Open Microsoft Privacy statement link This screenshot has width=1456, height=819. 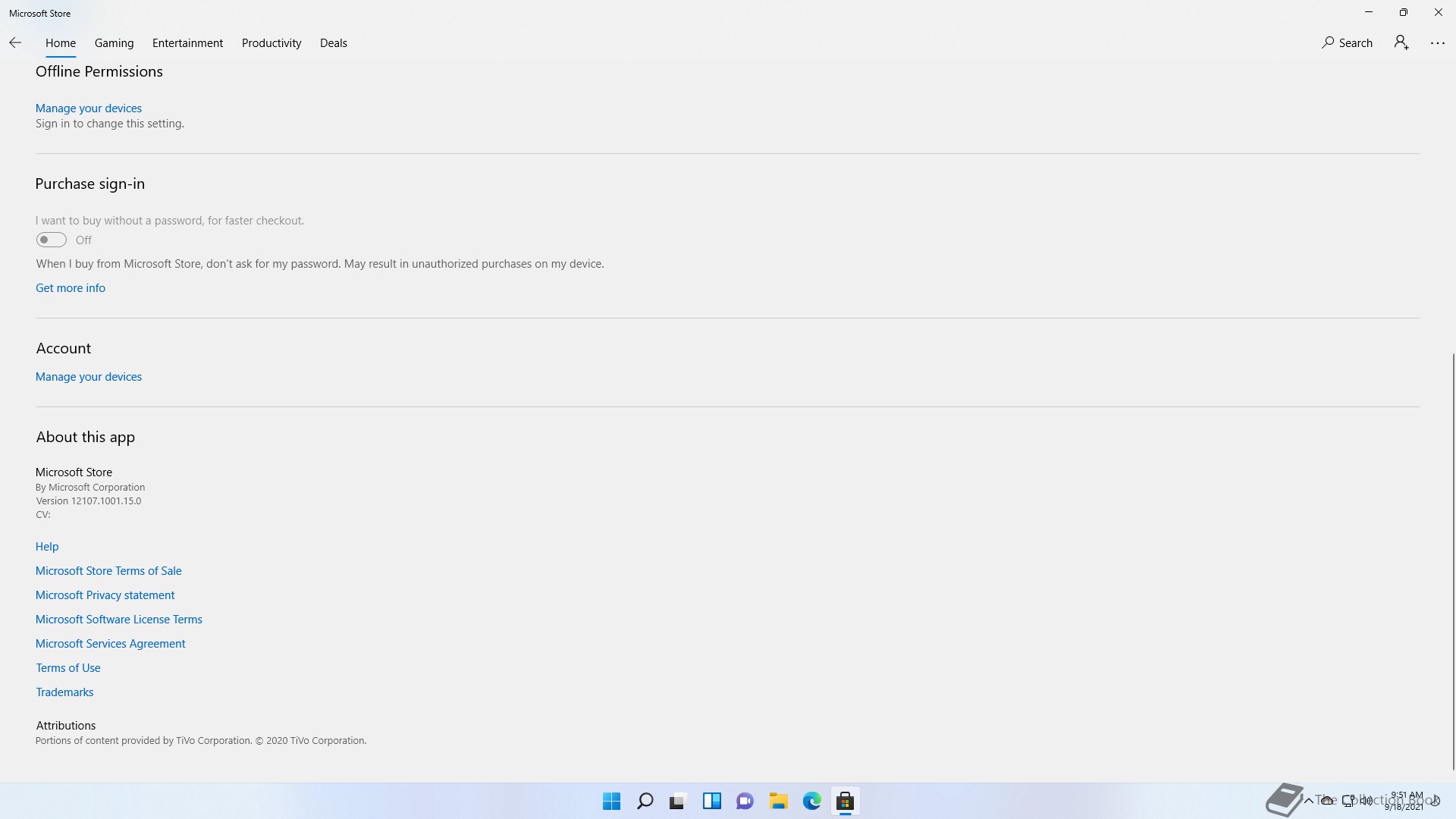(105, 595)
